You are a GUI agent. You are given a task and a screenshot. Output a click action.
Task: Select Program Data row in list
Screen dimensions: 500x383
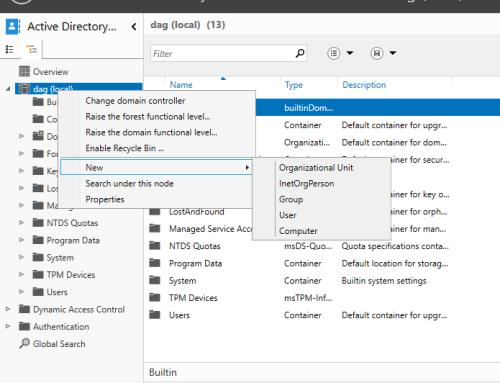(322, 263)
